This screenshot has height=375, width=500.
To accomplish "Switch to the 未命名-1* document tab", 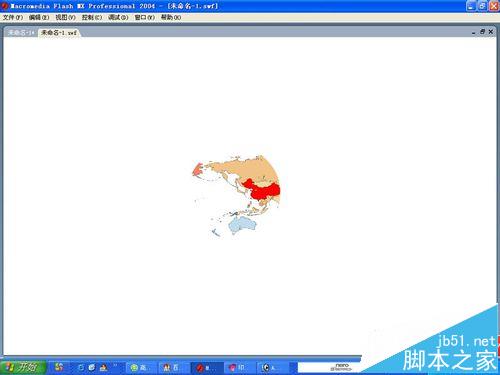I will (21, 33).
